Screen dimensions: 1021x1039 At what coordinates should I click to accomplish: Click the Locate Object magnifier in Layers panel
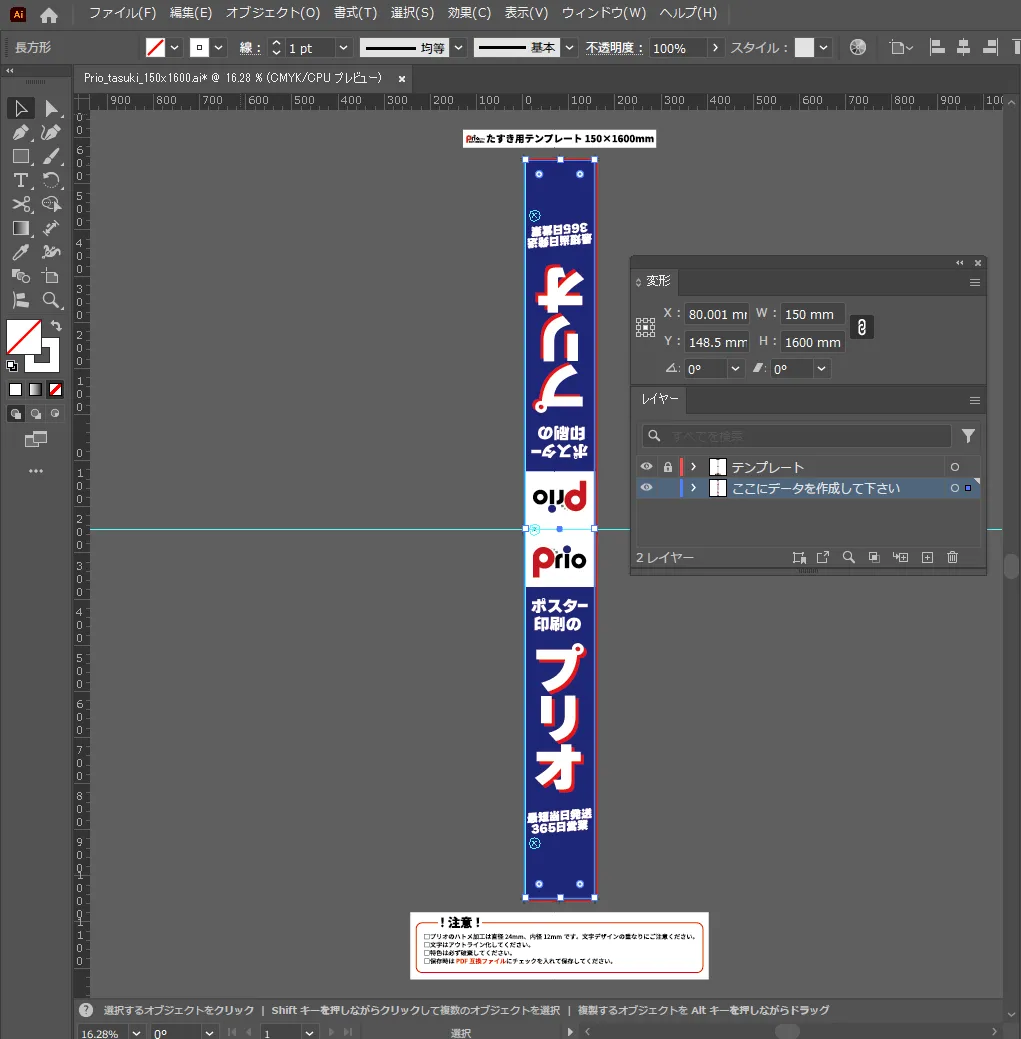[x=849, y=557]
